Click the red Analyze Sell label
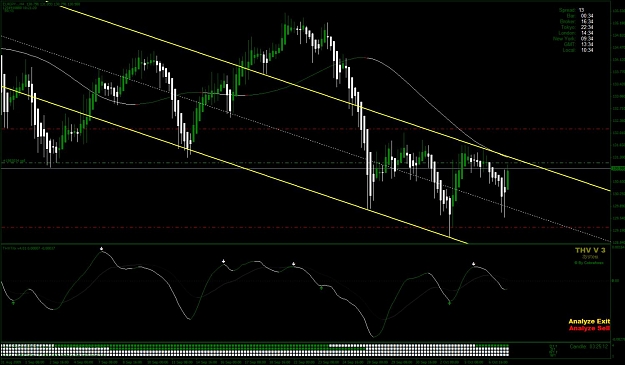Image resolution: width=625 pixels, height=365 pixels. [x=589, y=328]
